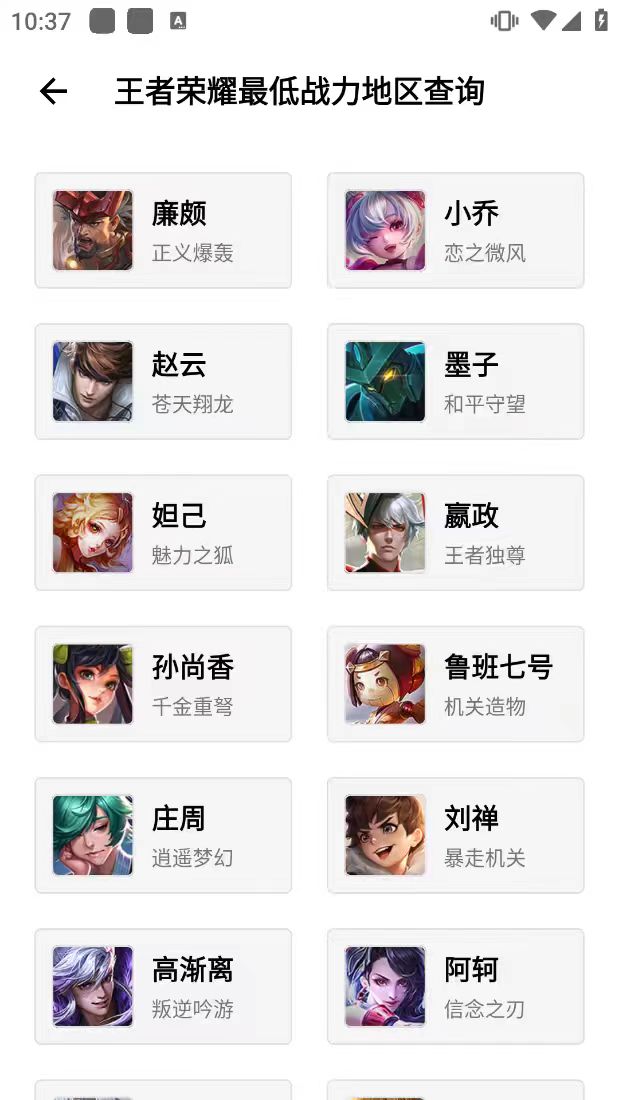
Task: Open the 廉颇 hero avatar
Action: [93, 230]
